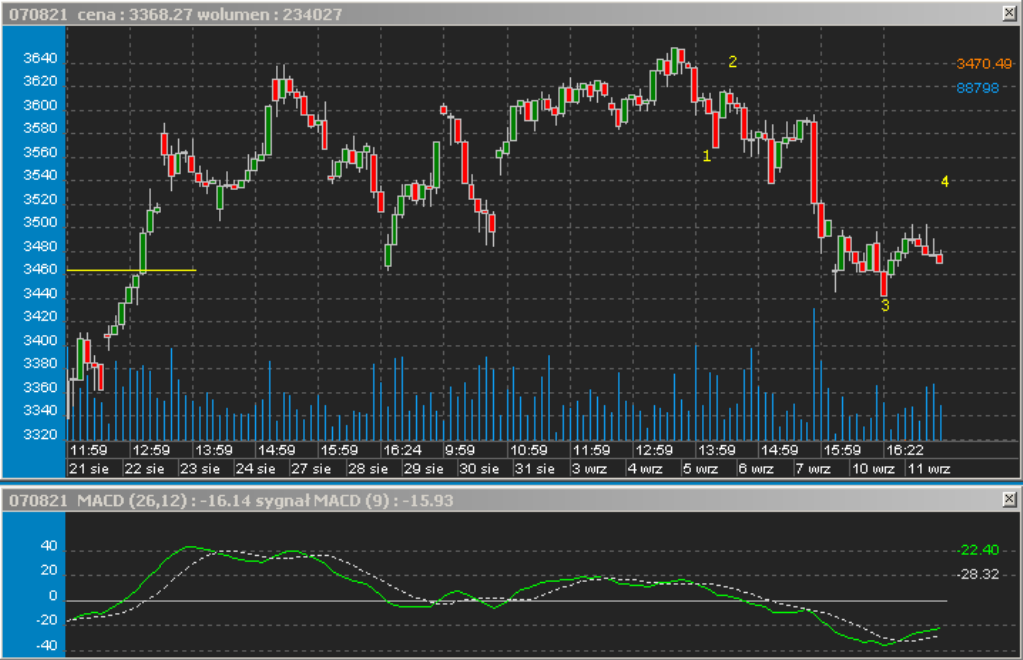Select the 11 wrz date label
The width and height of the screenshot is (1023, 660).
click(x=928, y=468)
